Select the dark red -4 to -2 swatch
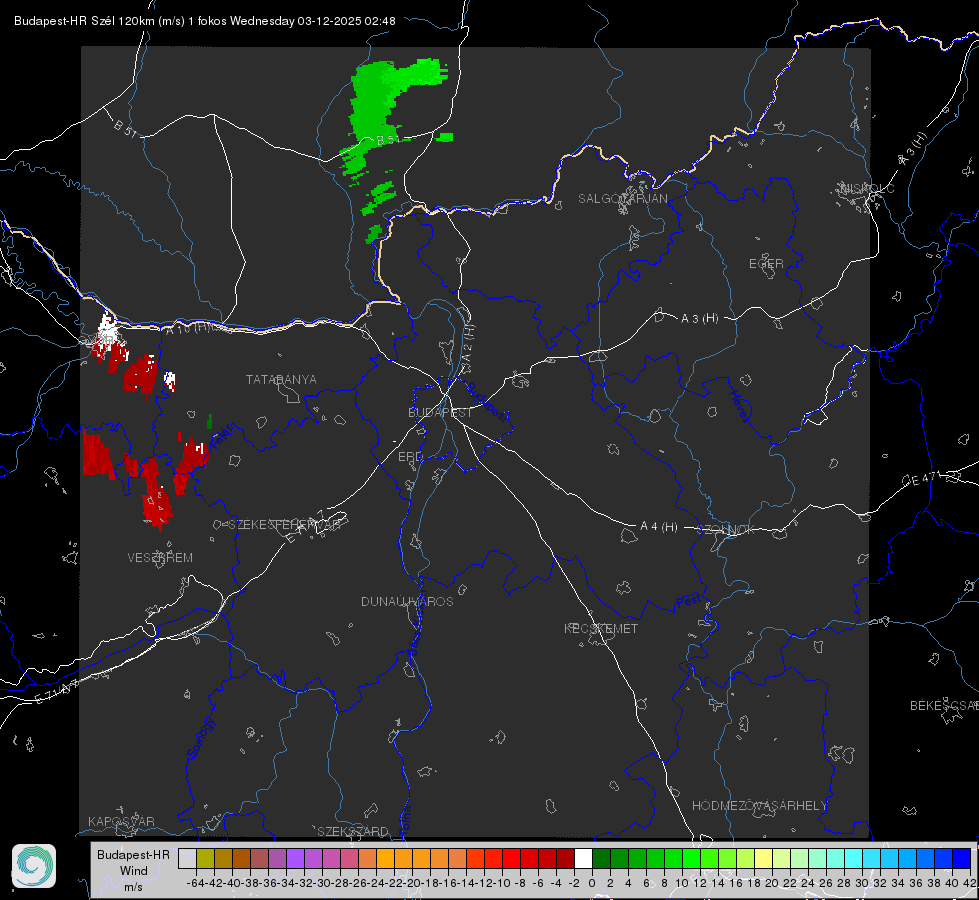Image resolution: width=979 pixels, height=900 pixels. pyautogui.click(x=565, y=859)
